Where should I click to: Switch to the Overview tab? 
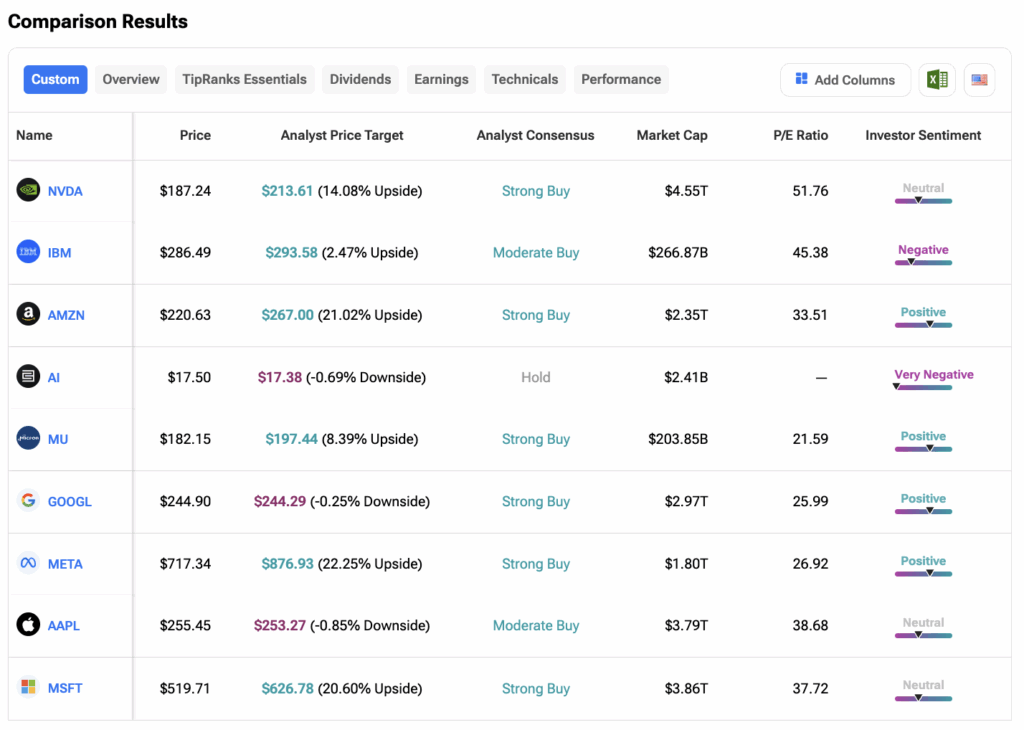(131, 80)
